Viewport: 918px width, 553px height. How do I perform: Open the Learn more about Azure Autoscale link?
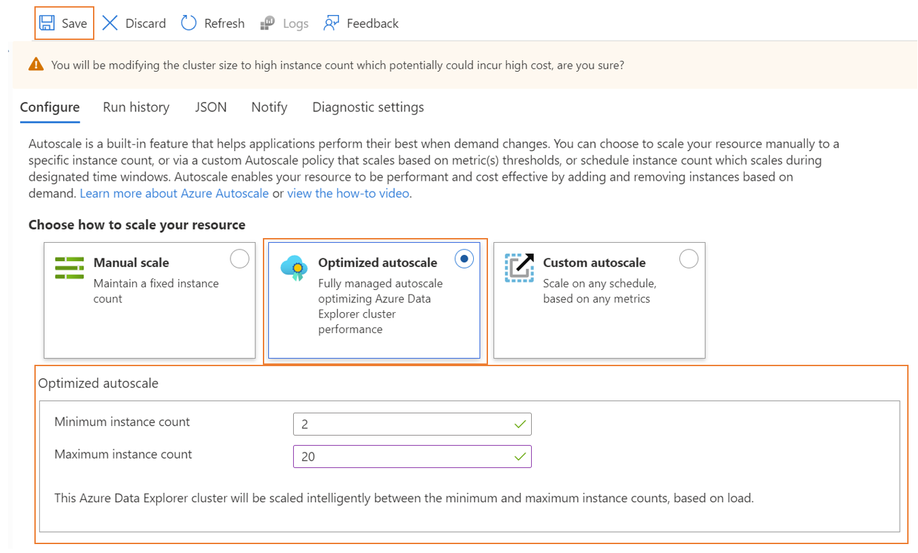point(174,193)
